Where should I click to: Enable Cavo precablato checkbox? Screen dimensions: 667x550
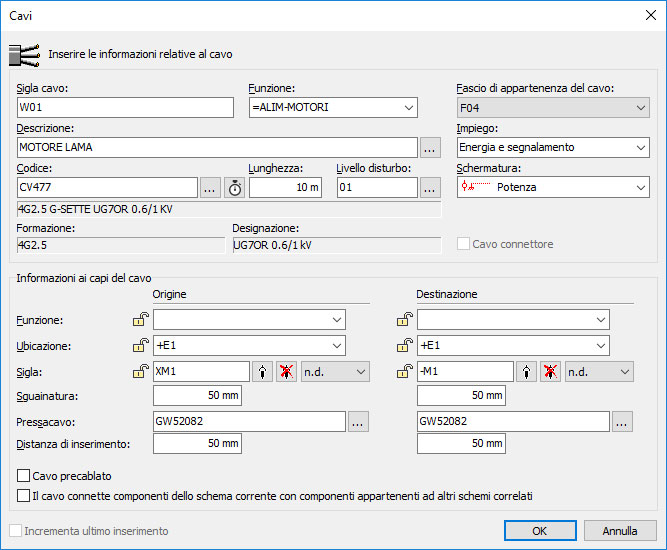point(23,476)
